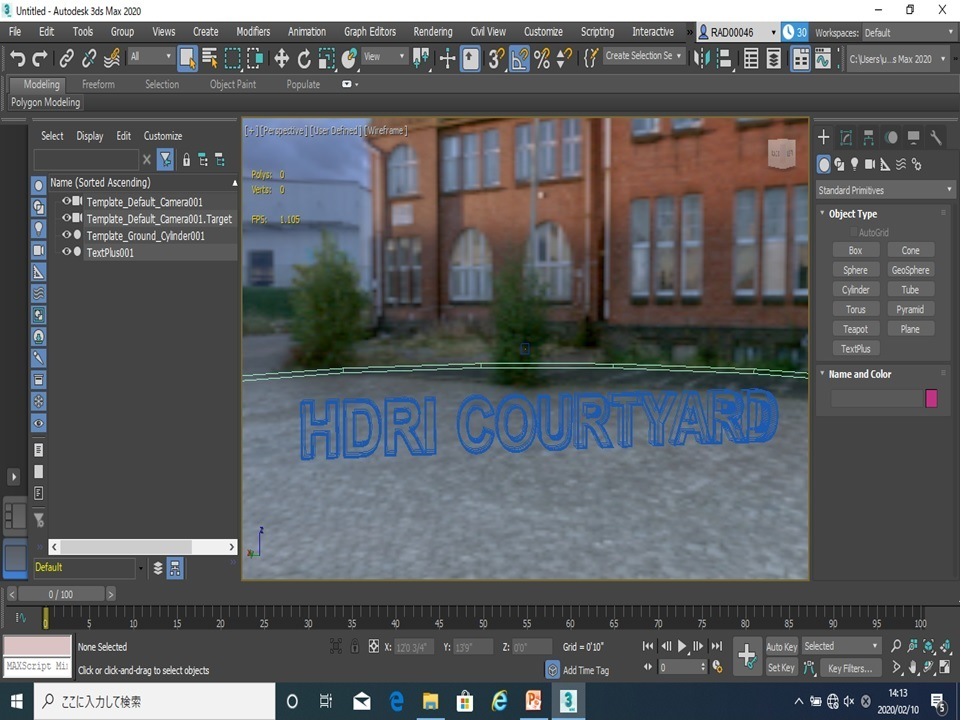This screenshot has height=720, width=961.
Task: Click the GeoSphere button
Action: pos(910,270)
